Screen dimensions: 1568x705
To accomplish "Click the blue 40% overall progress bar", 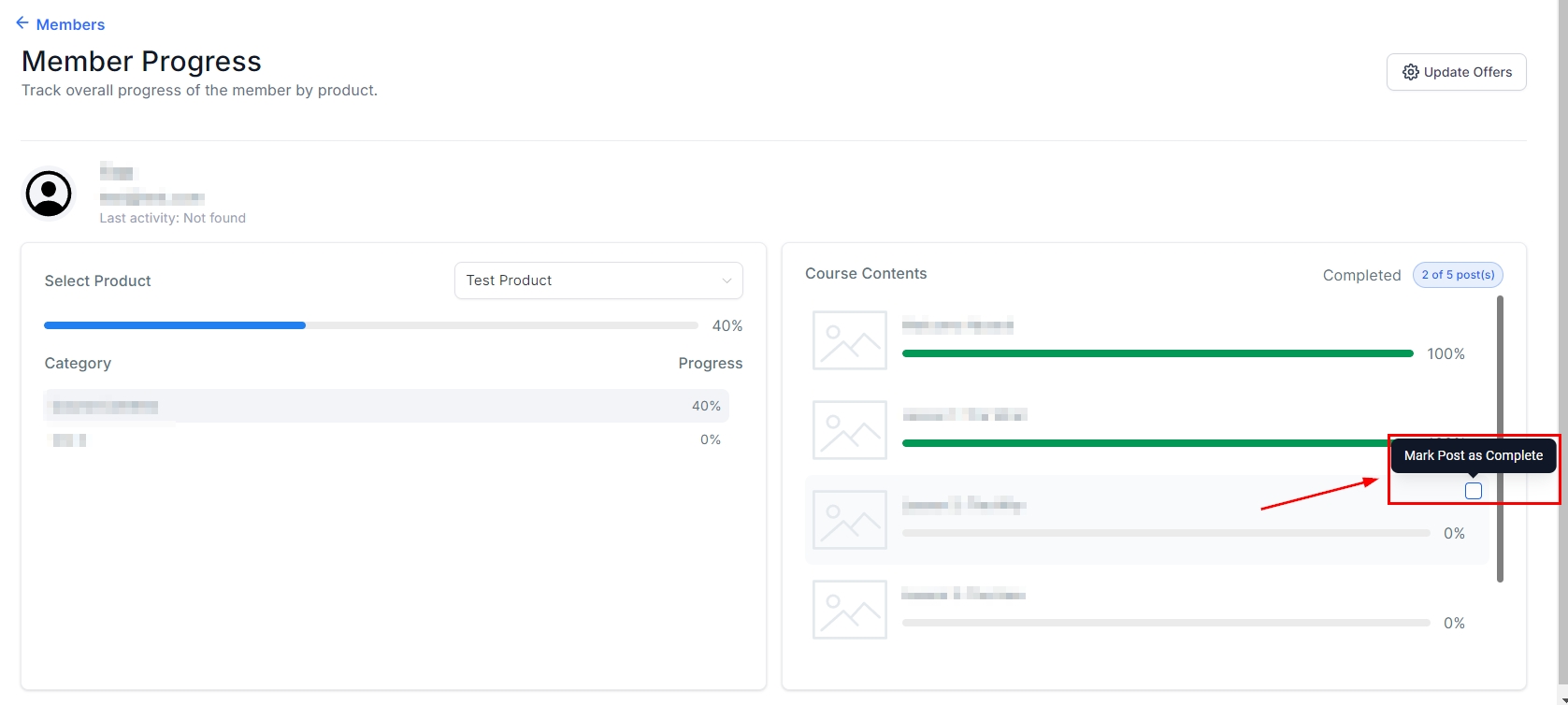I will [x=175, y=325].
